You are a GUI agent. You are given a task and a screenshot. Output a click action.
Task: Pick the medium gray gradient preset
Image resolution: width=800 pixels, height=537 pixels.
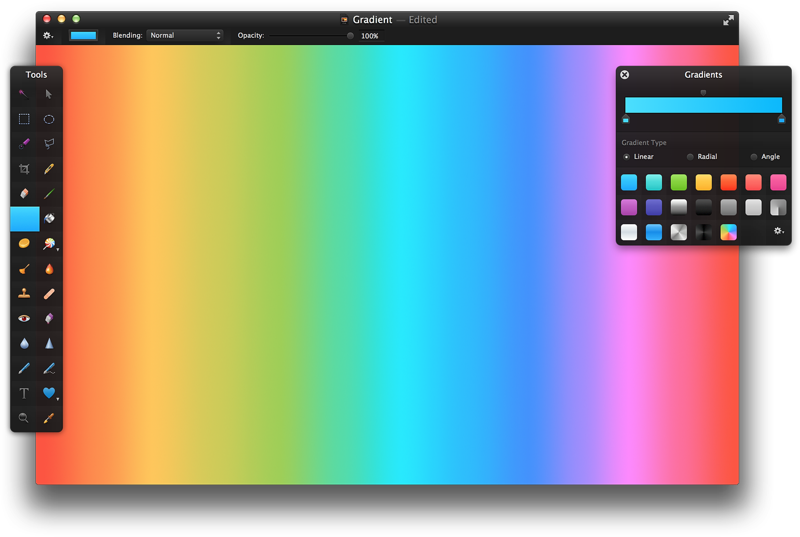[729, 207]
